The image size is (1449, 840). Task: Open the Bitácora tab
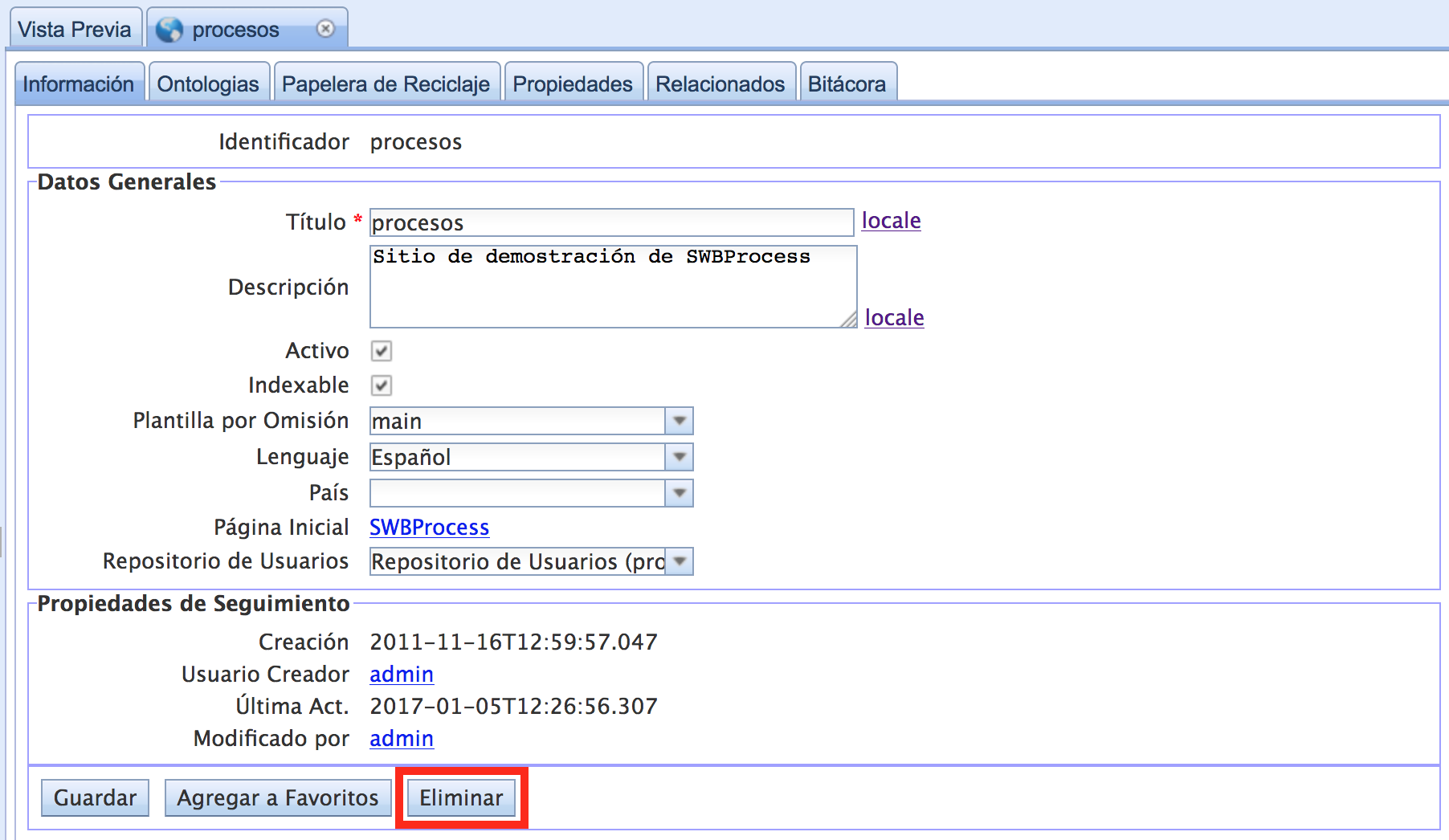[847, 84]
